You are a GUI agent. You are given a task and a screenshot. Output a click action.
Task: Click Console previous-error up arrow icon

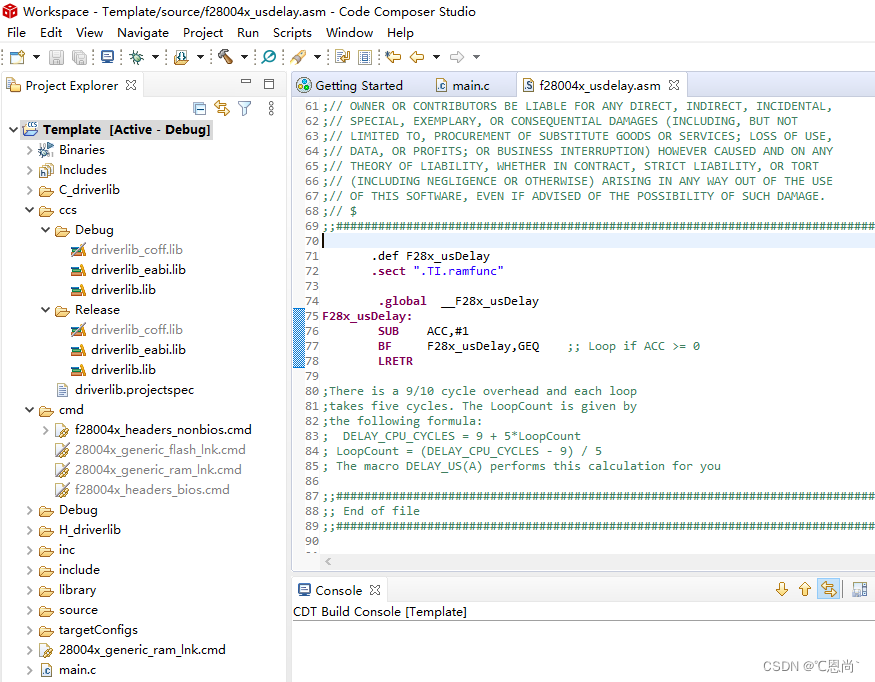805,589
